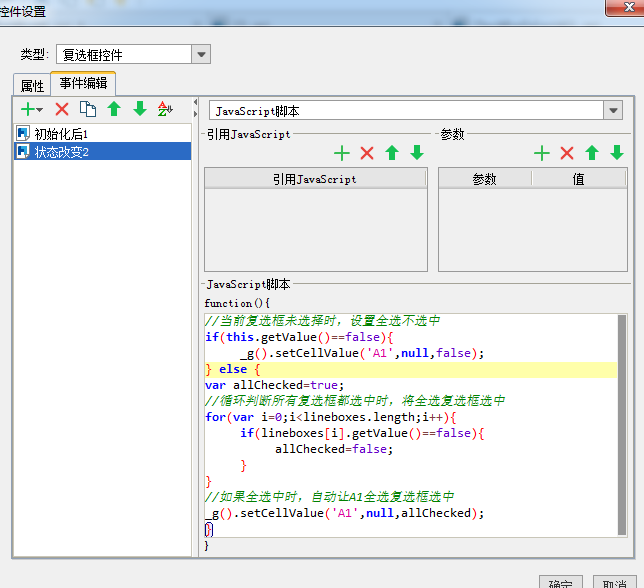
Task: Click the comment 当前复选框未选择时
Action: point(322,321)
